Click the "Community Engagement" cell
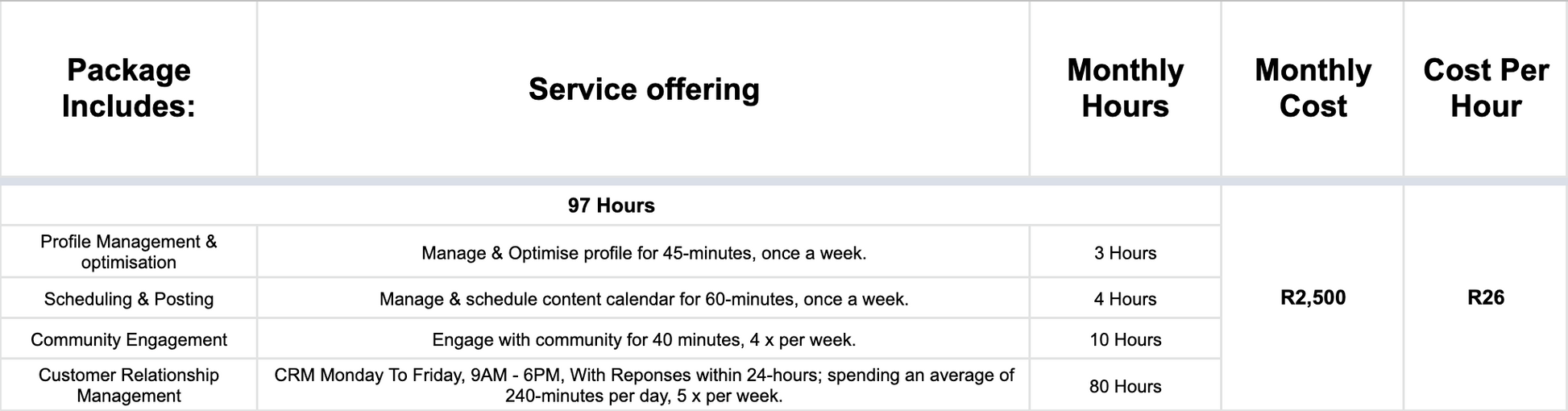 (129, 339)
